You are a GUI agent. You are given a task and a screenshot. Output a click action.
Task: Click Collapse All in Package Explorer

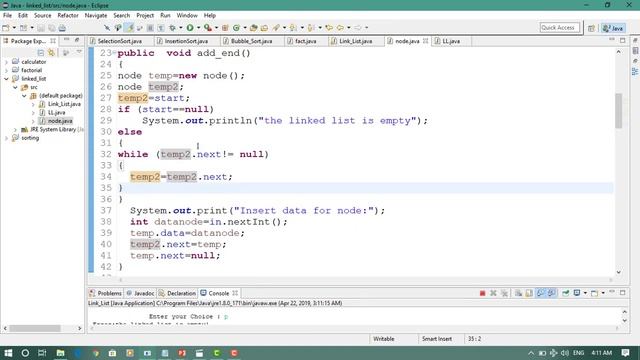point(40,53)
